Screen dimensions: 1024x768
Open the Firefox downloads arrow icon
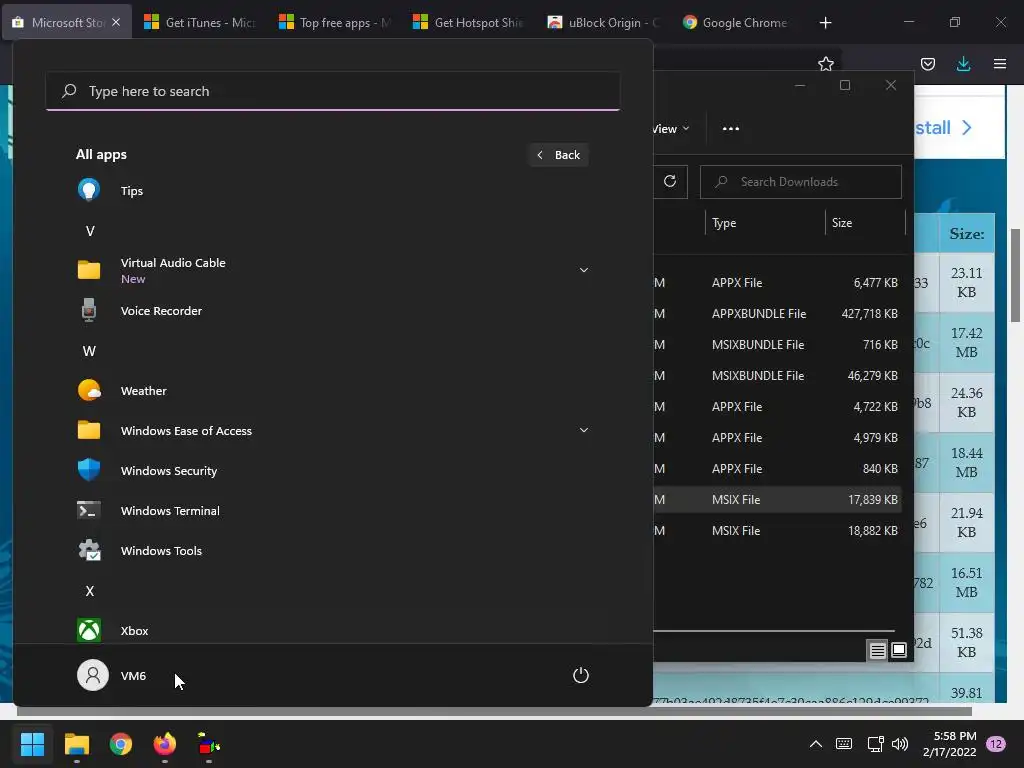(x=963, y=64)
